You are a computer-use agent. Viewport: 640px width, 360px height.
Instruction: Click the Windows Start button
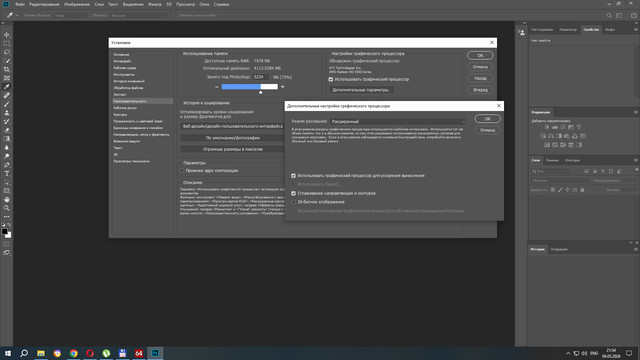click(8, 353)
